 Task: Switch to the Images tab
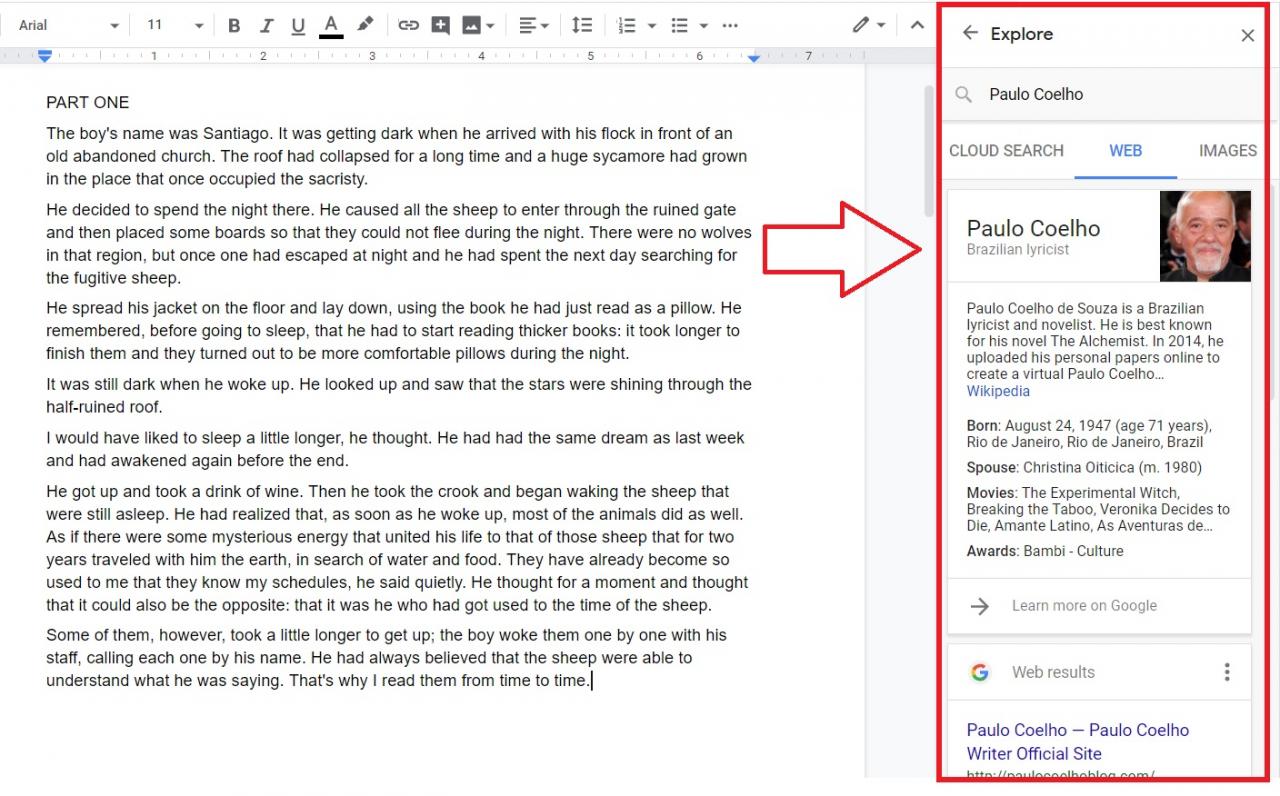1227,151
